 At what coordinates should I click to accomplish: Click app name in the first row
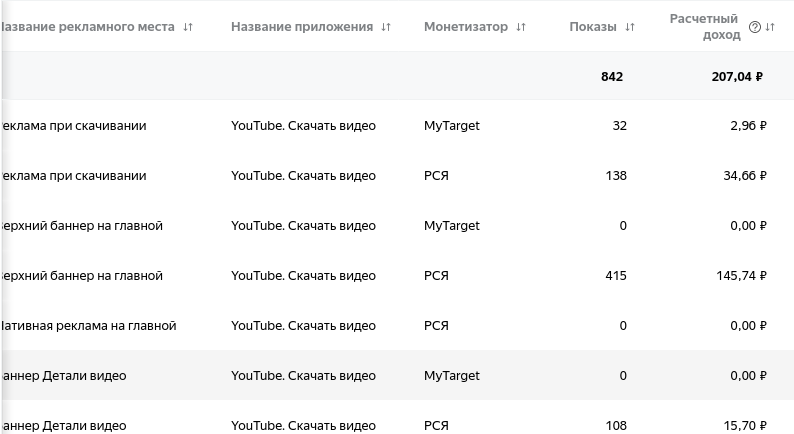tap(303, 126)
